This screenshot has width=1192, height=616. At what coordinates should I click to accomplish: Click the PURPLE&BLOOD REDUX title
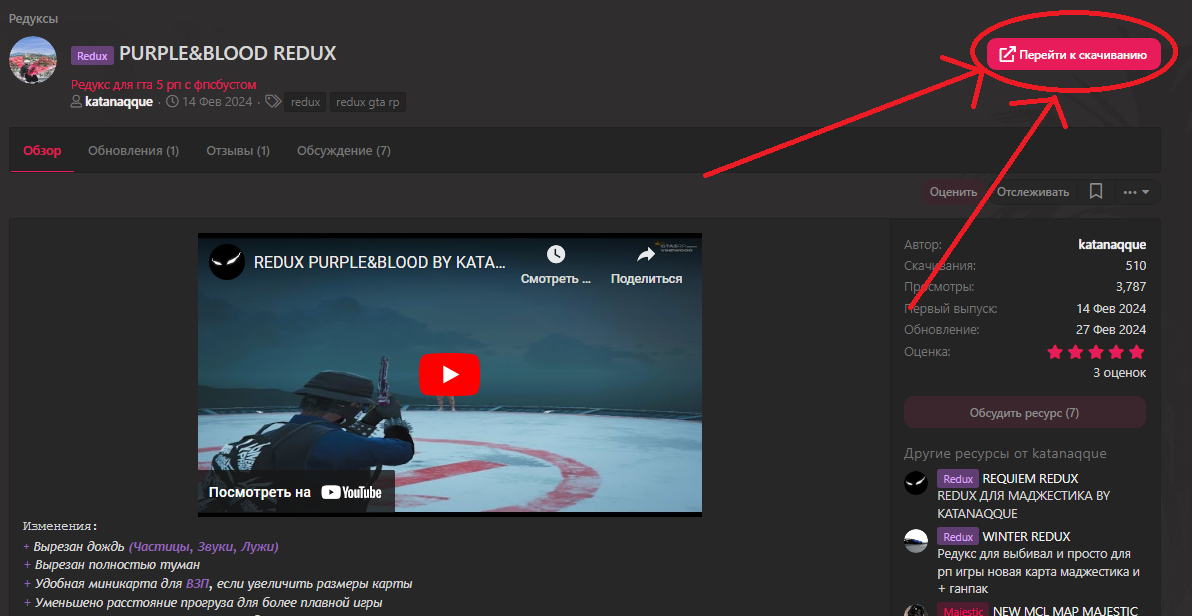pyautogui.click(x=228, y=53)
